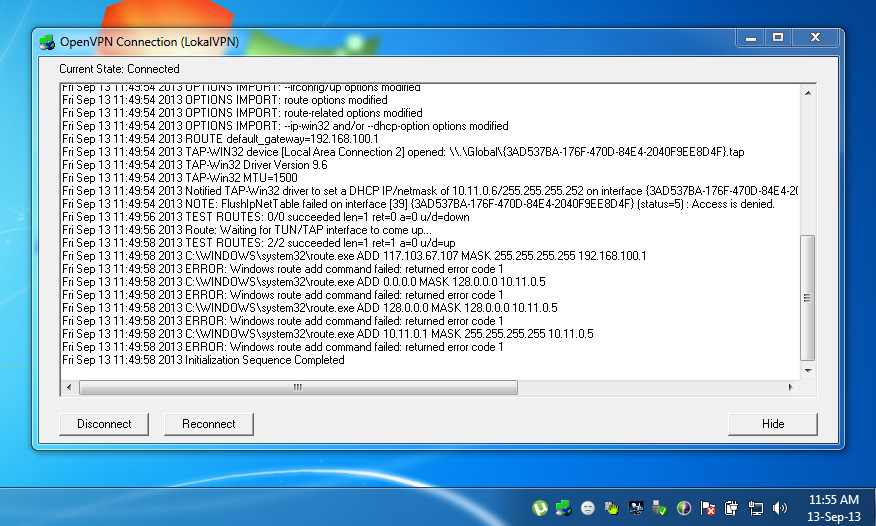Select the 'route.exe ADD 10.11.0.1 MASK' line
876x526 pixels.
(x=328, y=334)
